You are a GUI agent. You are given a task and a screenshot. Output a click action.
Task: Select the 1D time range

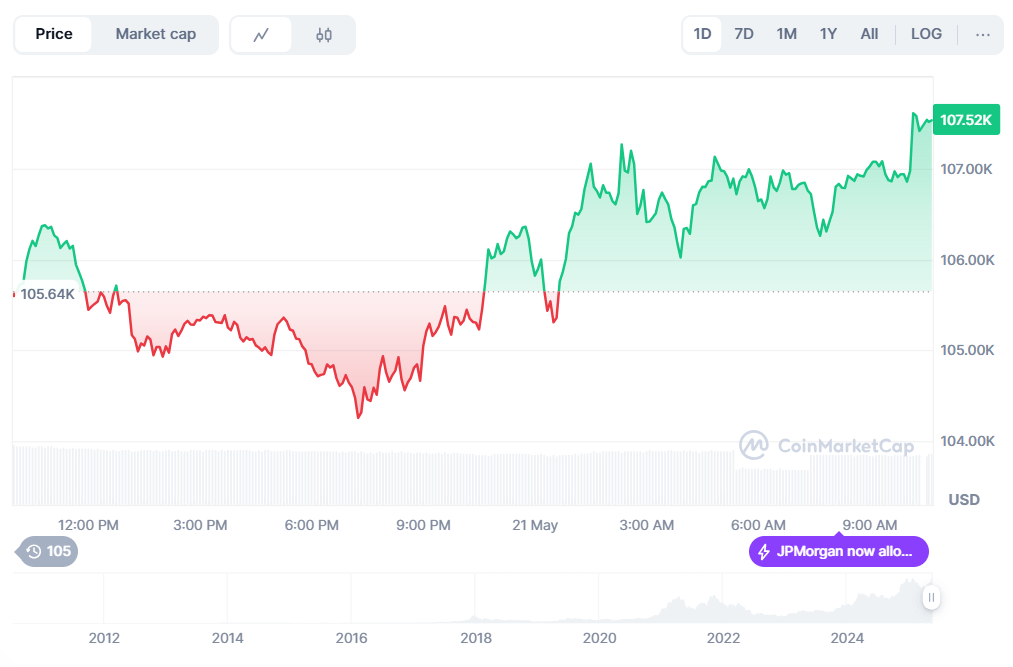702,34
